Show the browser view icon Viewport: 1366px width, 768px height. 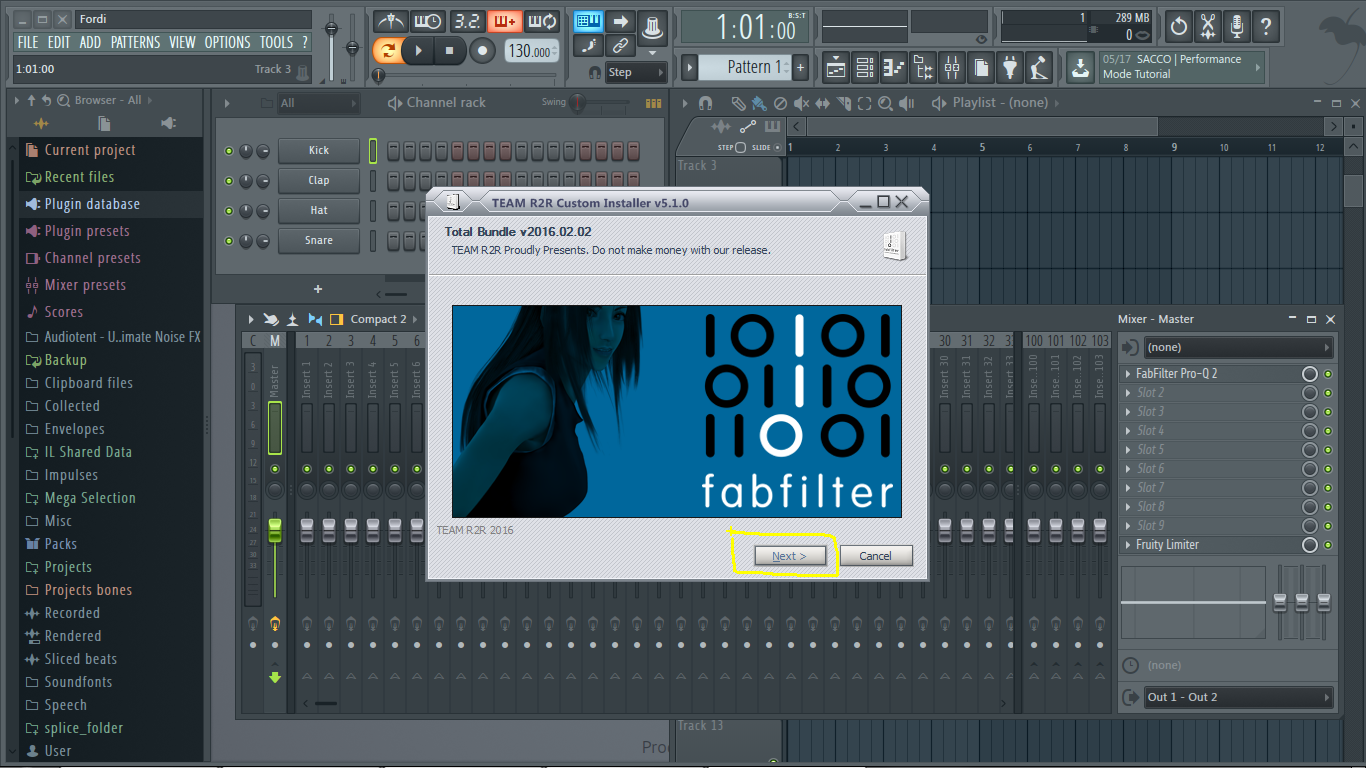(923, 68)
